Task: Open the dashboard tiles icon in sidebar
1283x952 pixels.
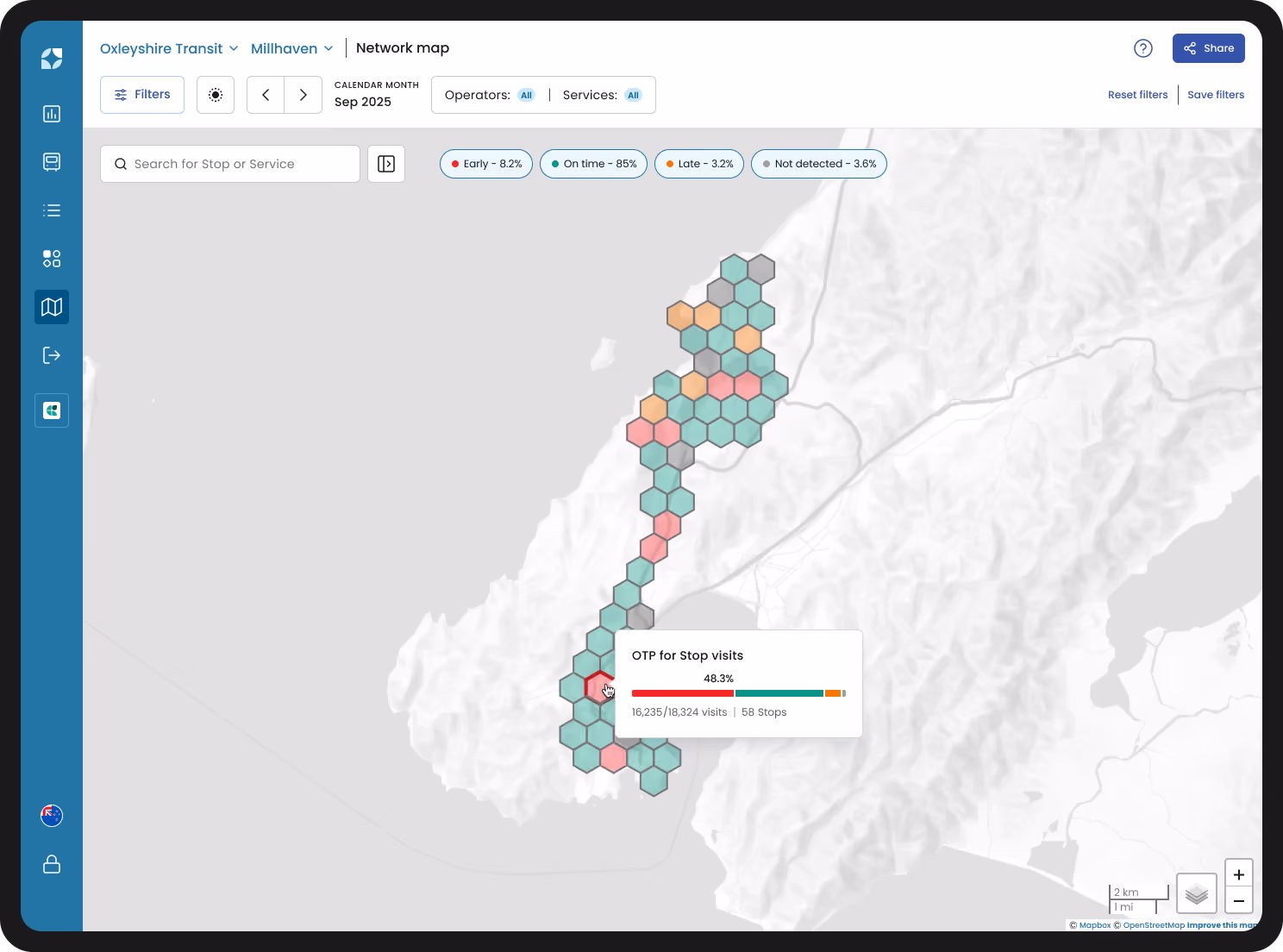Action: (52, 259)
